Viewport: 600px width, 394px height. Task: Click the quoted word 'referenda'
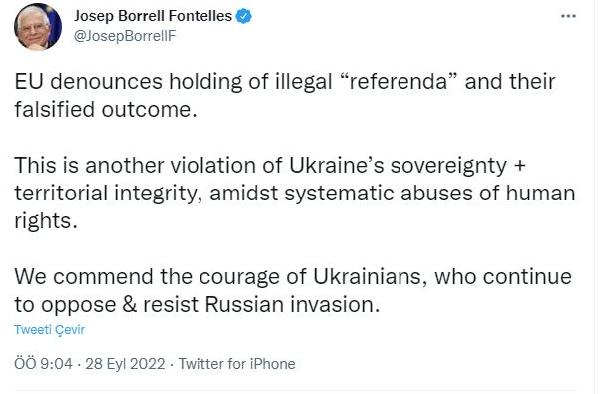point(399,81)
